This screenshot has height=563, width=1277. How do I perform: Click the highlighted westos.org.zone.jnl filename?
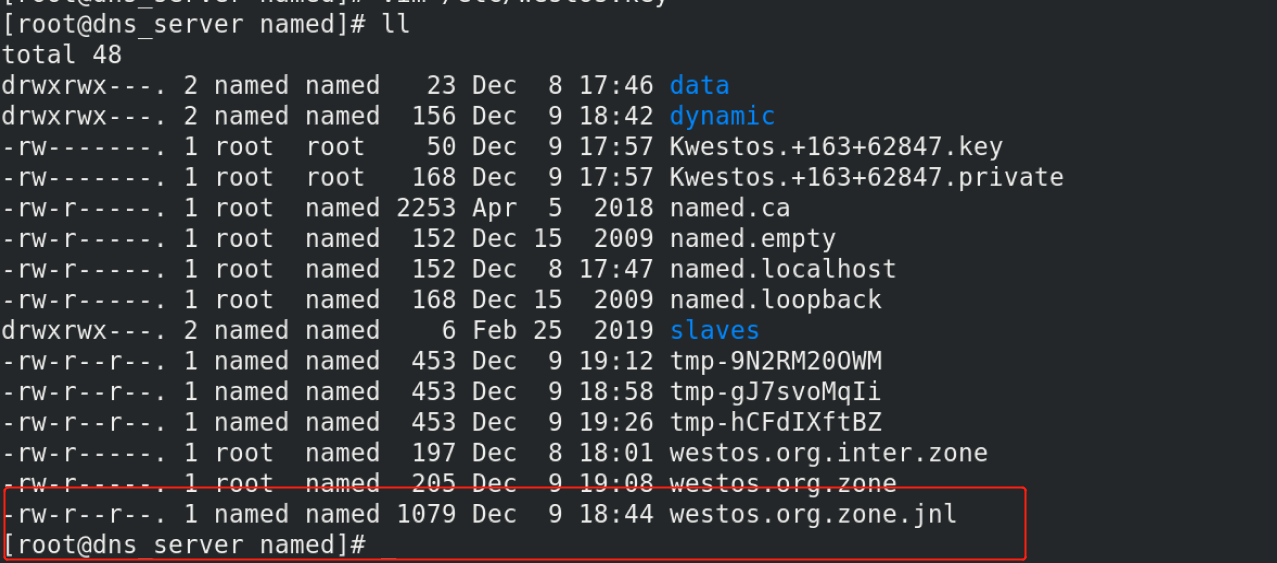[813, 515]
